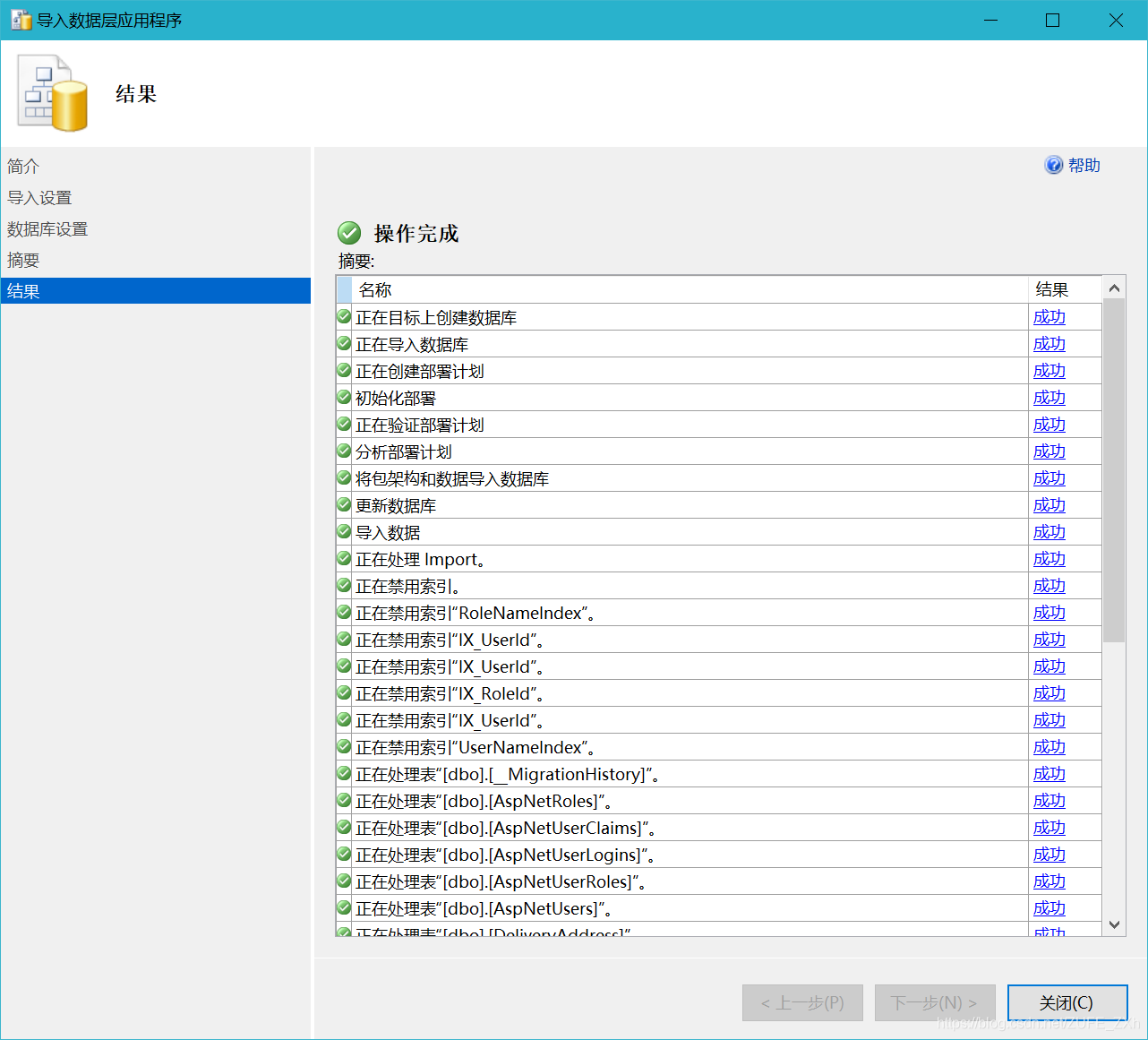Select the row 分析部署计划
1148x1040 pixels.
pyautogui.click(x=719, y=451)
